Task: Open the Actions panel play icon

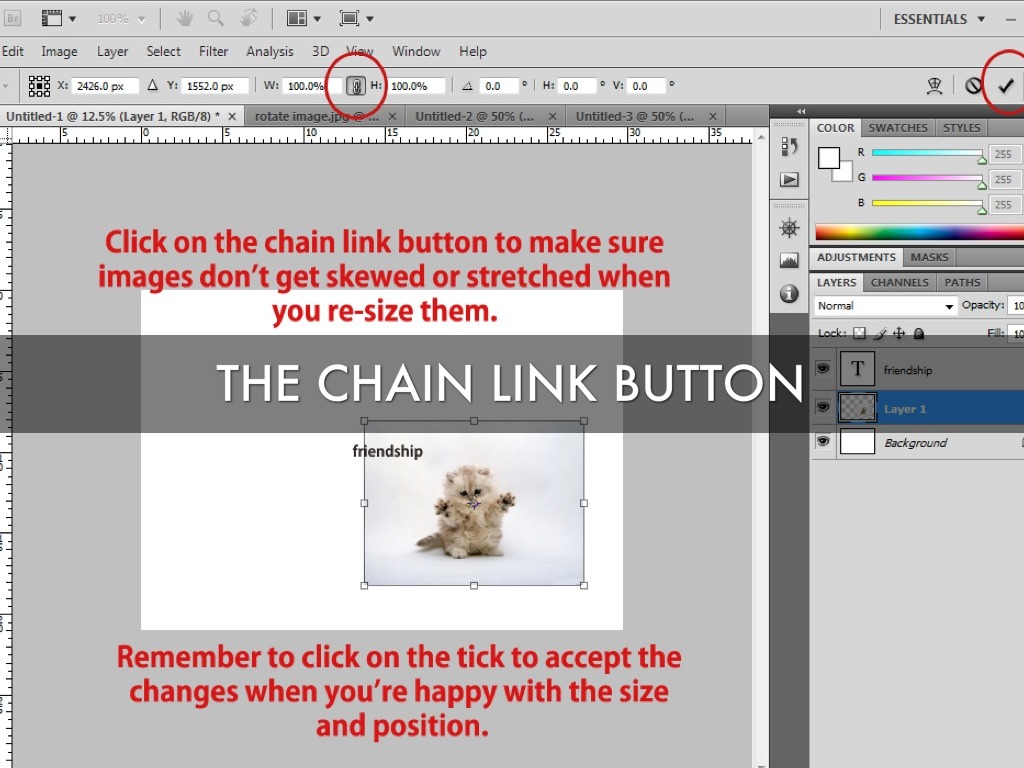Action: pos(789,179)
